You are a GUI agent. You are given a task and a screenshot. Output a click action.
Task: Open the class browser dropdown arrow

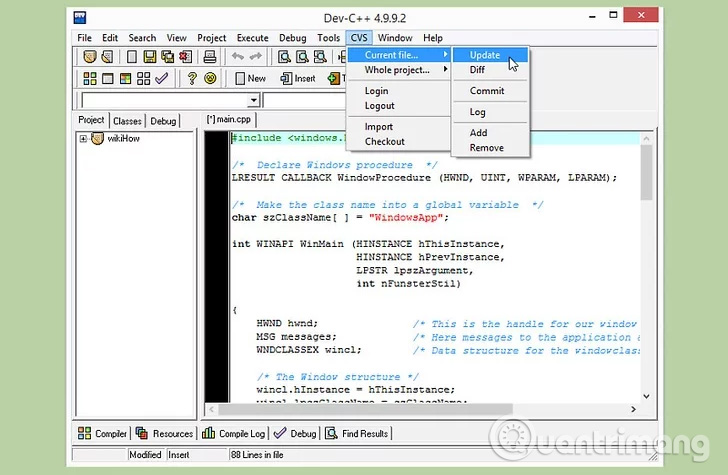253,100
